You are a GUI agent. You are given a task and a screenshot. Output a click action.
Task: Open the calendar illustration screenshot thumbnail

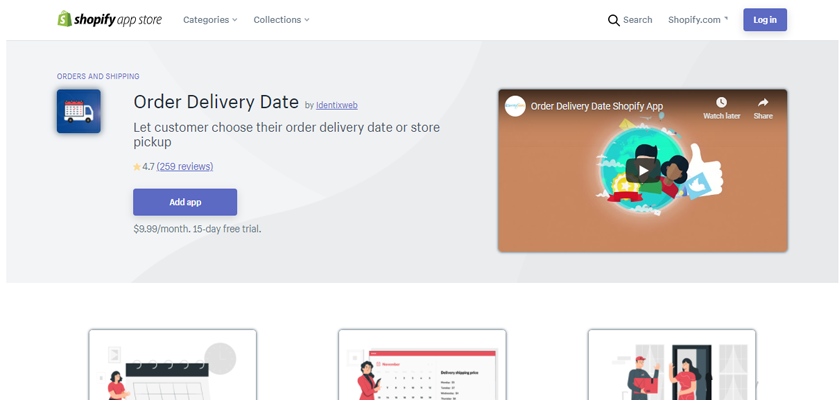172,365
